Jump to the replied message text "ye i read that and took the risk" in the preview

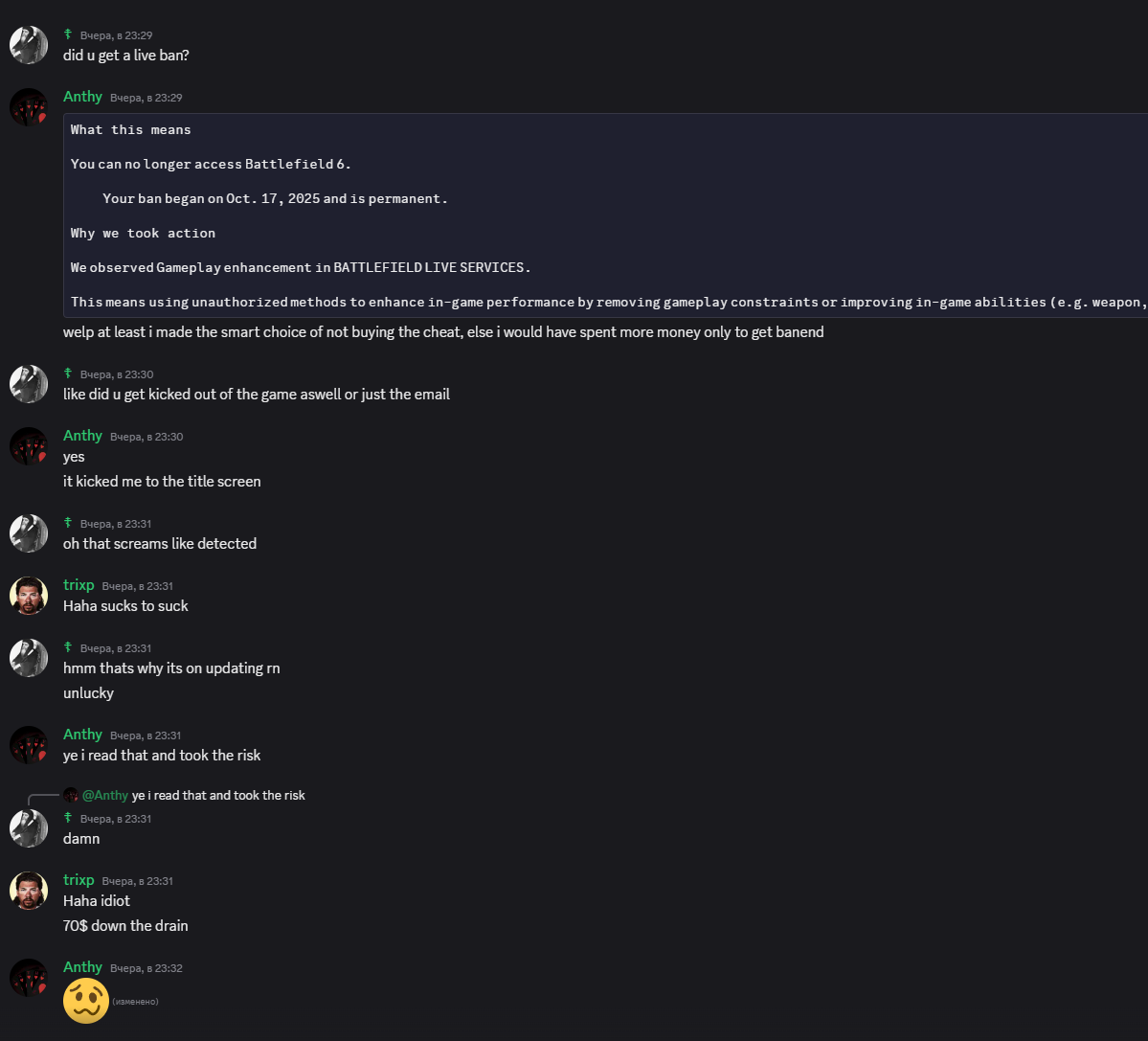pos(218,795)
